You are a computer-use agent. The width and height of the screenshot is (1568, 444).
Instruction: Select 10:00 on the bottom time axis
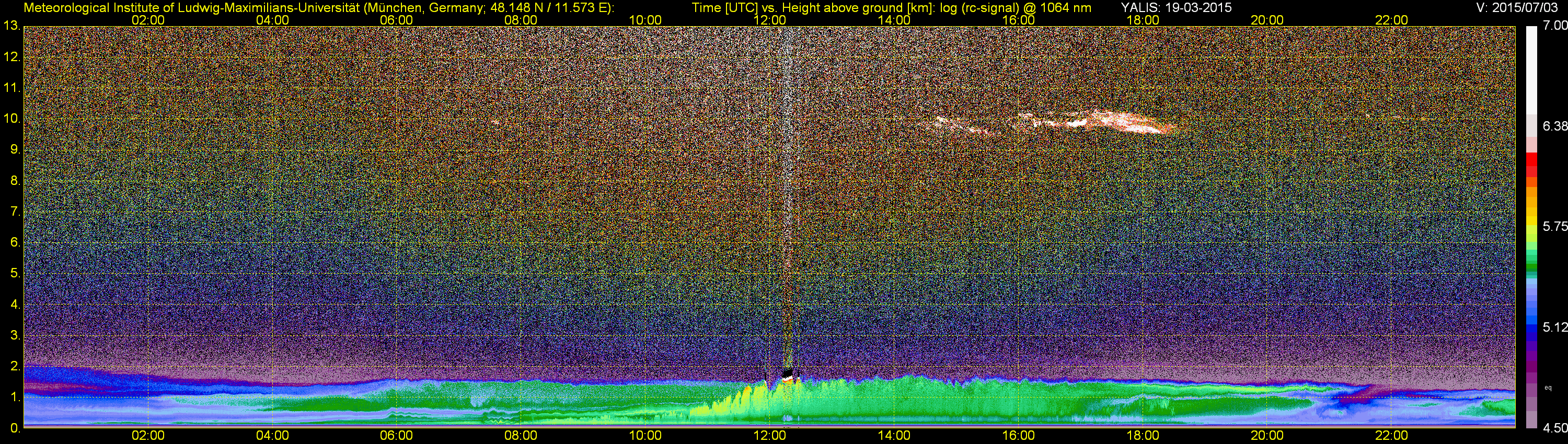pyautogui.click(x=645, y=436)
